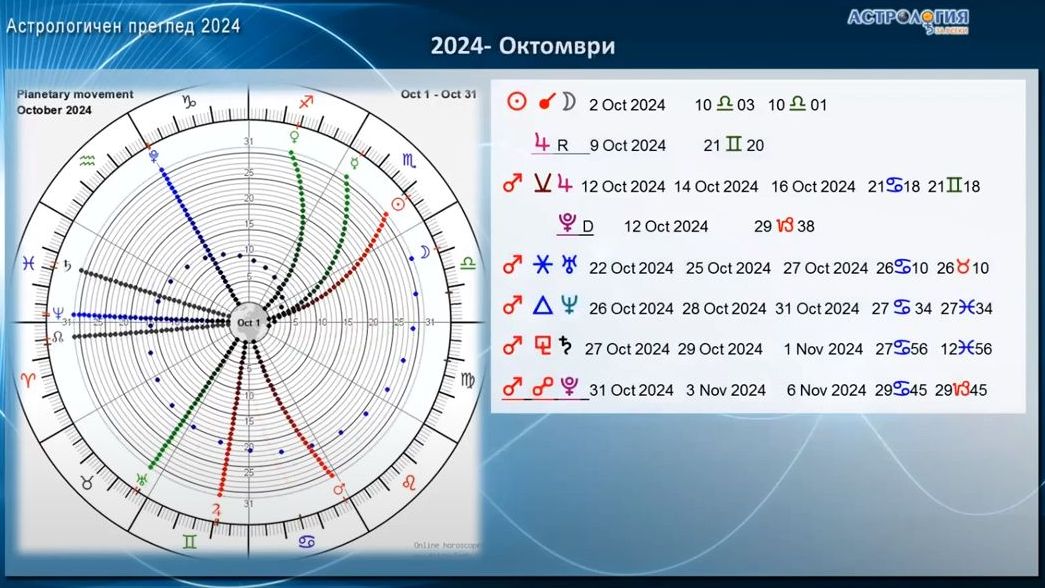The height and width of the screenshot is (588, 1045).
Task: Click the Pluto symbol in the 31 Oct row
Action: tap(569, 387)
